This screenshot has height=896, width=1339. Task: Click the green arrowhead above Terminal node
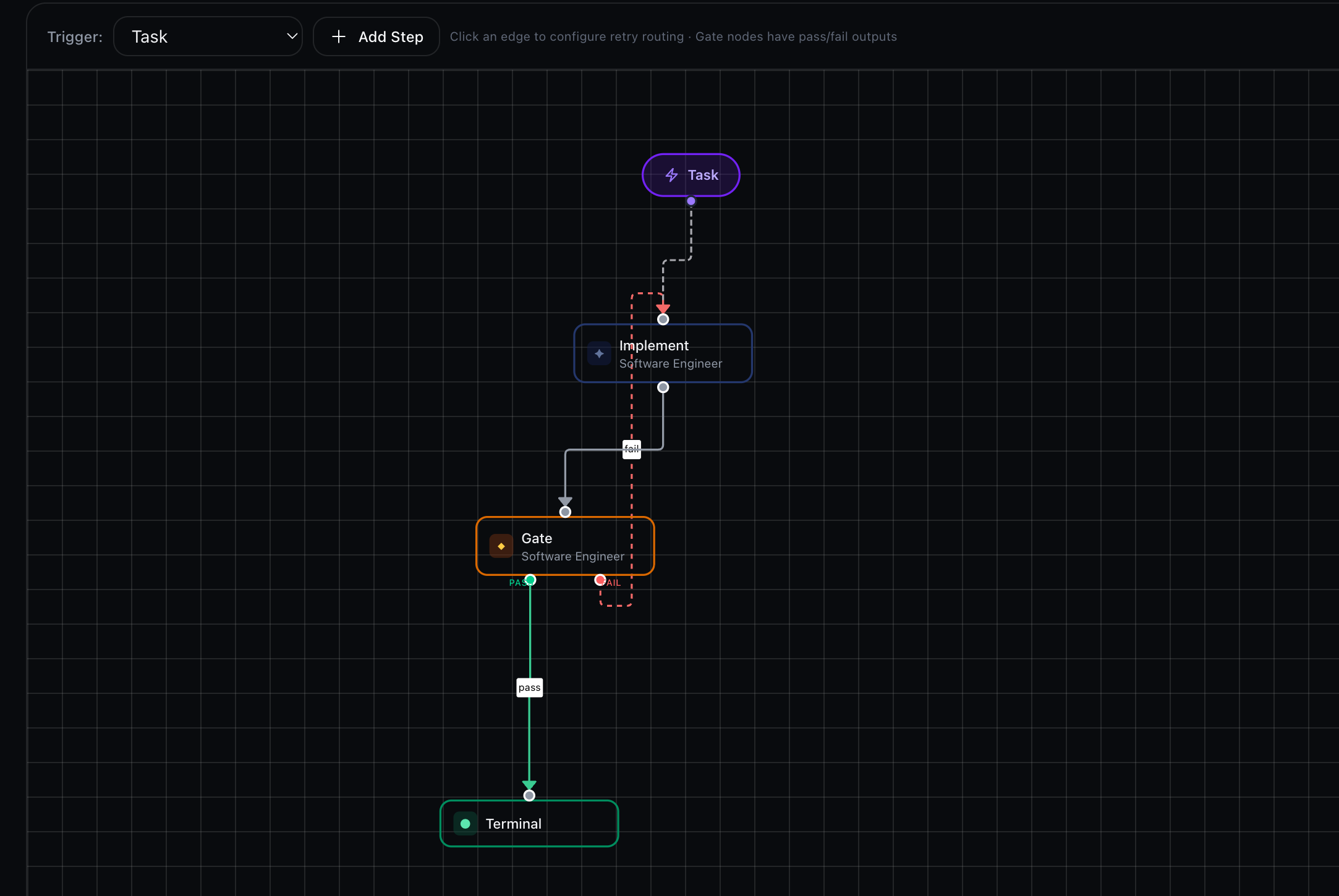[529, 785]
